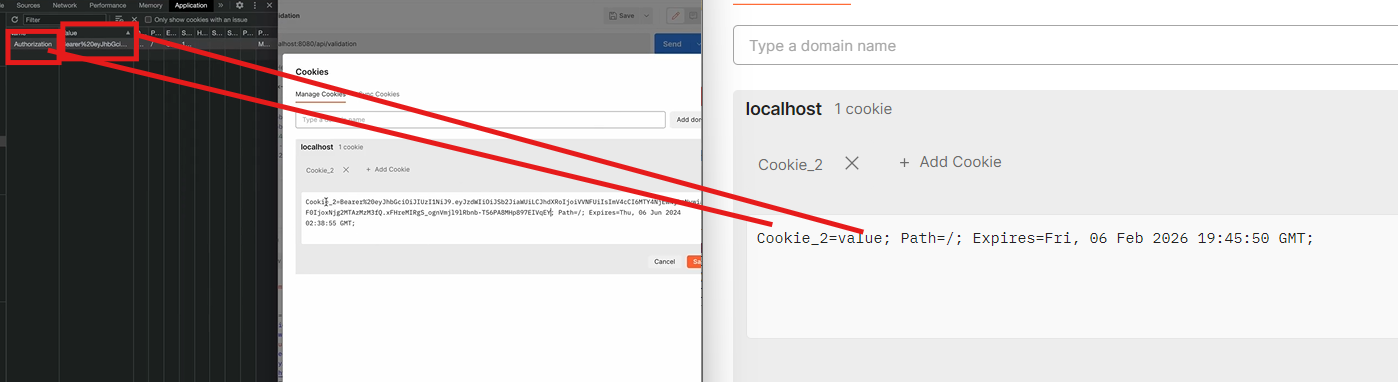Cancel the cookie edit in the dialog

[x=664, y=261]
